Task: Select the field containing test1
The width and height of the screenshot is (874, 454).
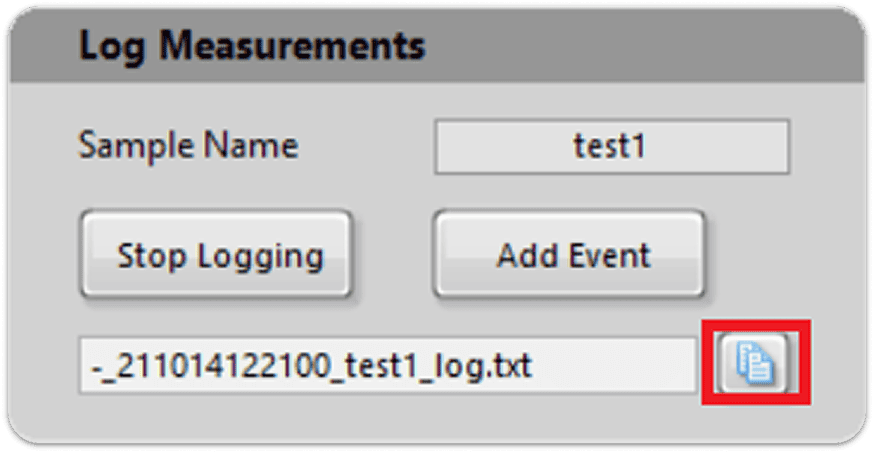Action: tap(611, 147)
